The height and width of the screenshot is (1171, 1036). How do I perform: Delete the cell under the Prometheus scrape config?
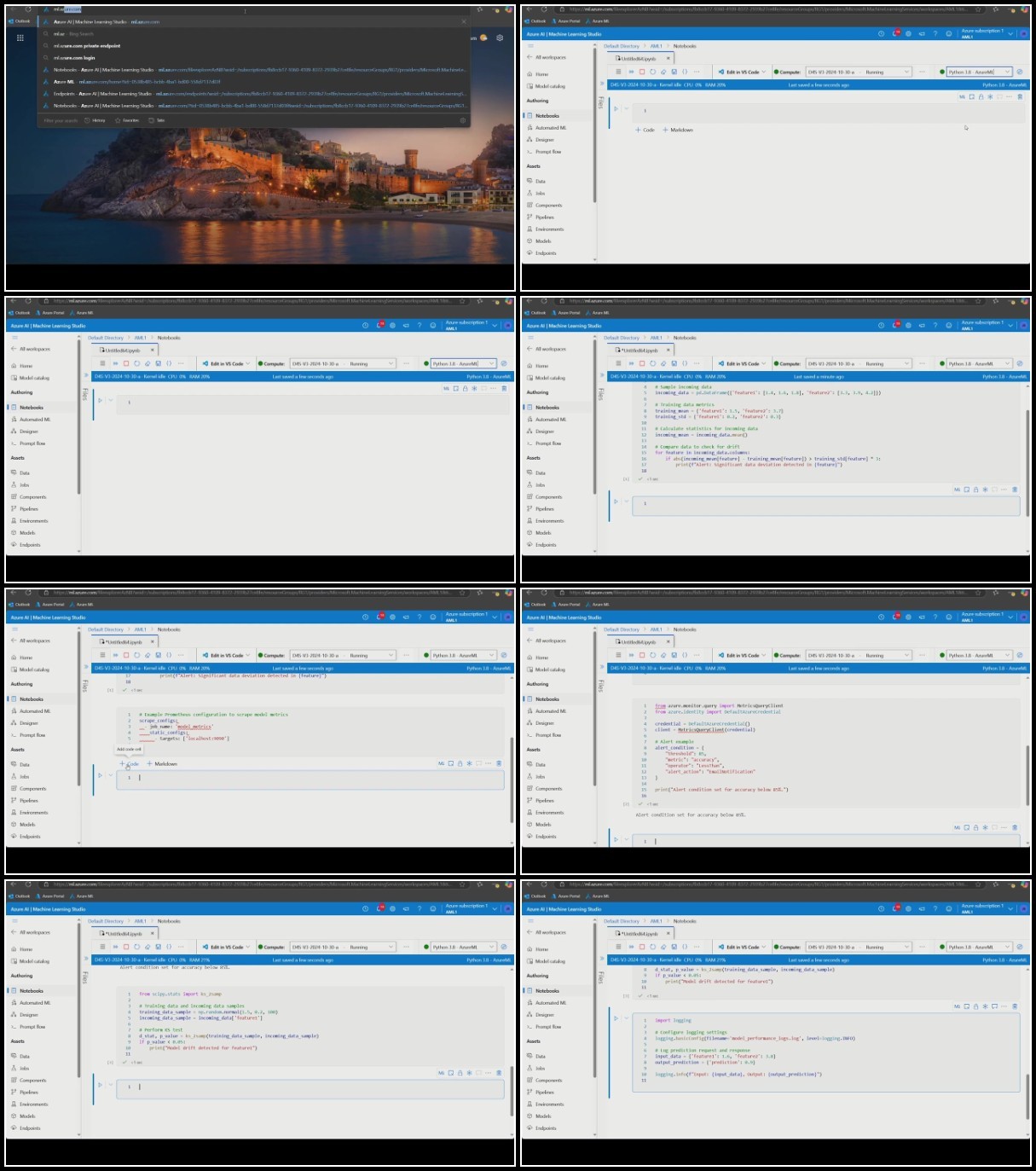pos(499,763)
